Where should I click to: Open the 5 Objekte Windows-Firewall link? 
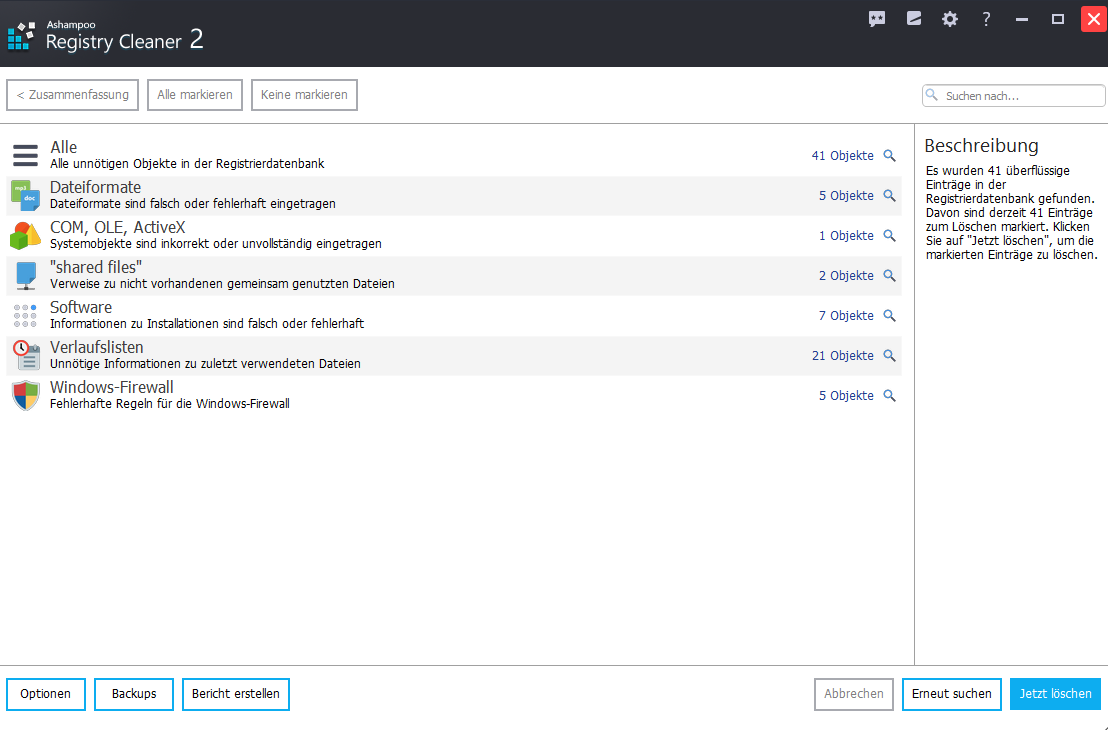[846, 396]
